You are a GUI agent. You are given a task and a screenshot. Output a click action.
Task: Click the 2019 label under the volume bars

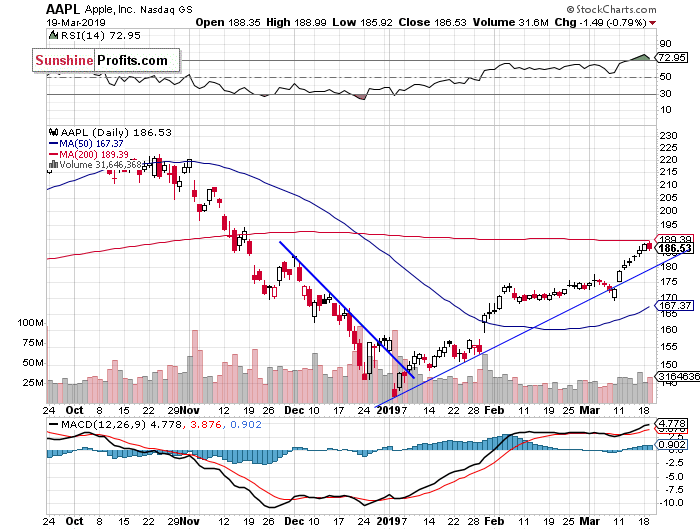[x=388, y=410]
